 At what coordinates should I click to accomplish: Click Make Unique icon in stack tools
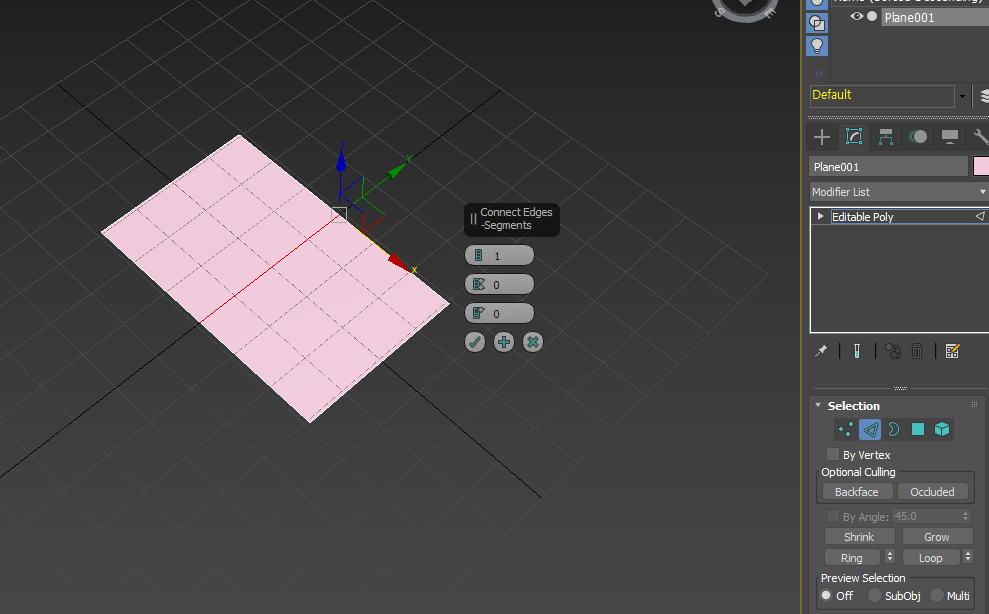[x=892, y=351]
